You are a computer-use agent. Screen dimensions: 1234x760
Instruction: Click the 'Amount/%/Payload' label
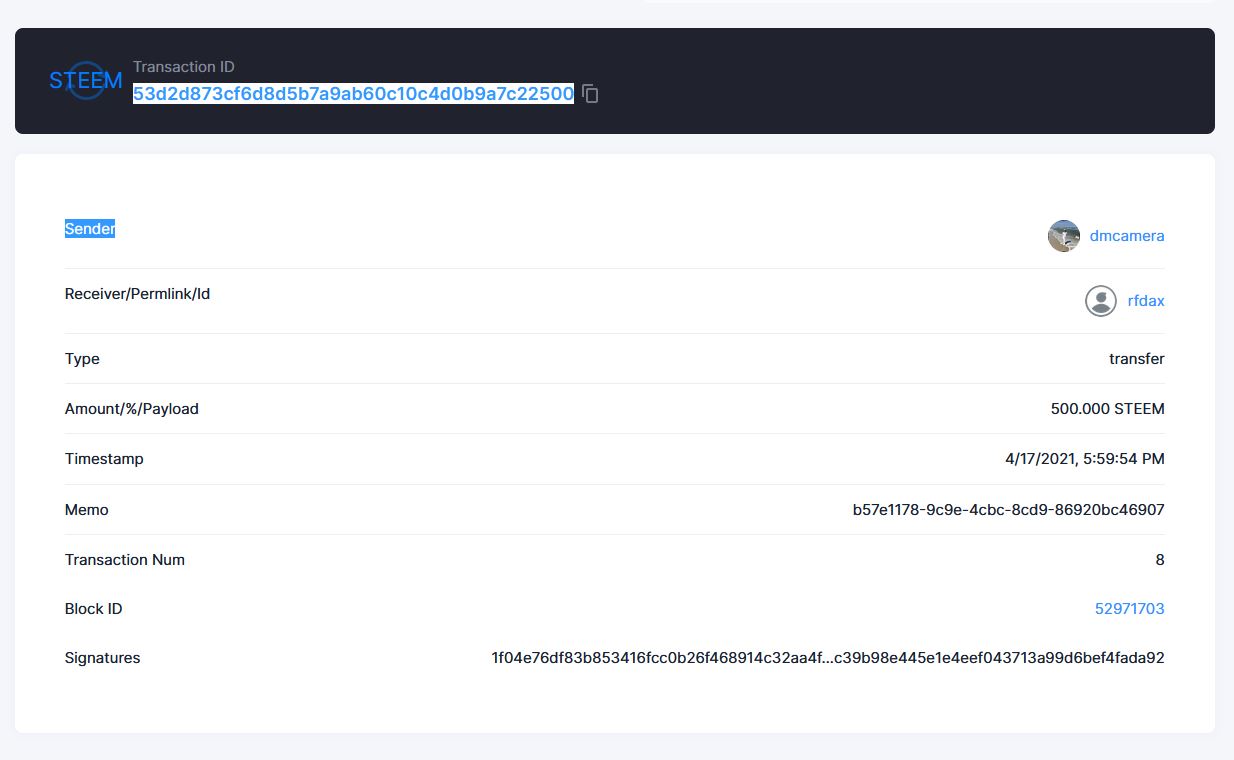132,409
